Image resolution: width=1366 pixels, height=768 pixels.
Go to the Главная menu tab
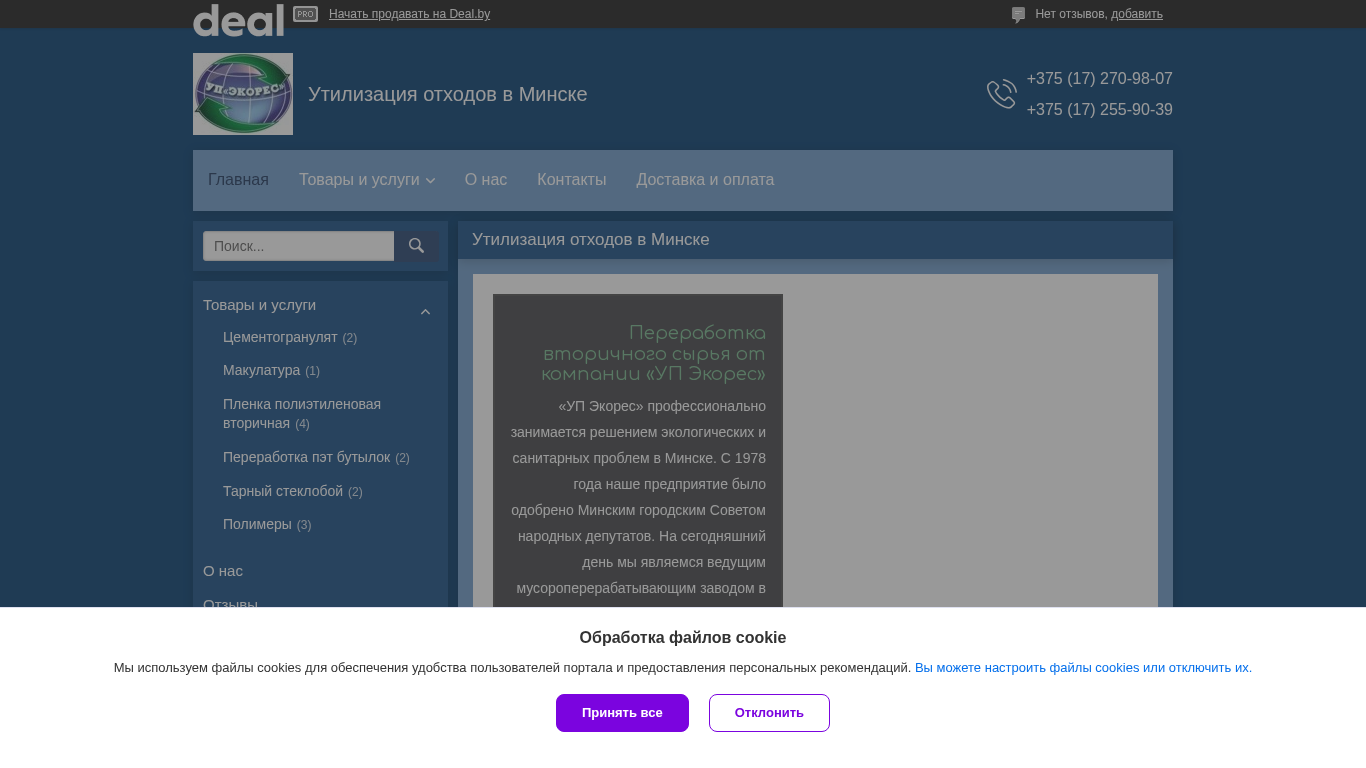[238, 180]
